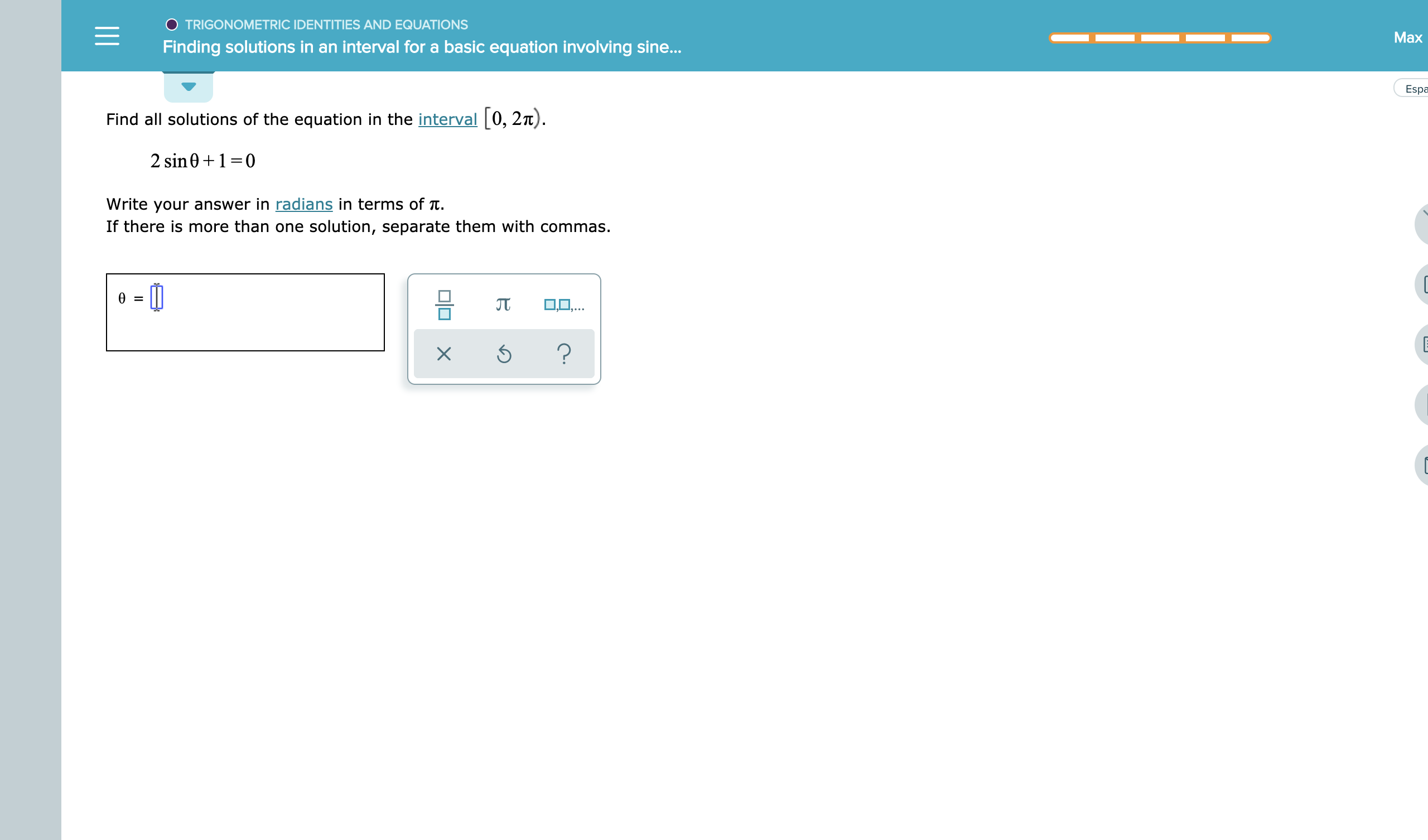Clear the answer with X button
This screenshot has width=1428, height=840.
pyautogui.click(x=443, y=354)
